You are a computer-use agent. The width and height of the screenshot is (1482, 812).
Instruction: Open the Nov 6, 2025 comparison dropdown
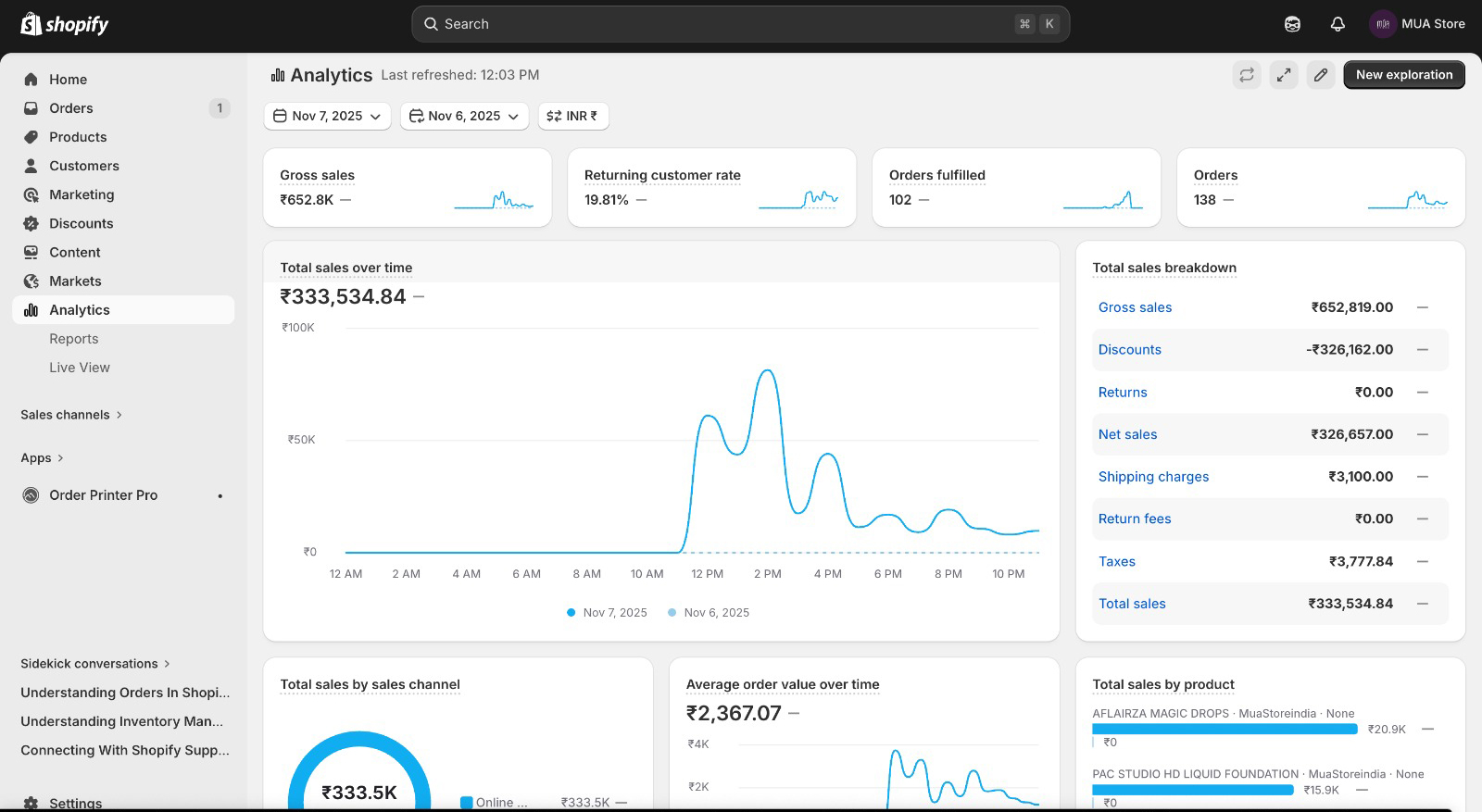coord(464,116)
